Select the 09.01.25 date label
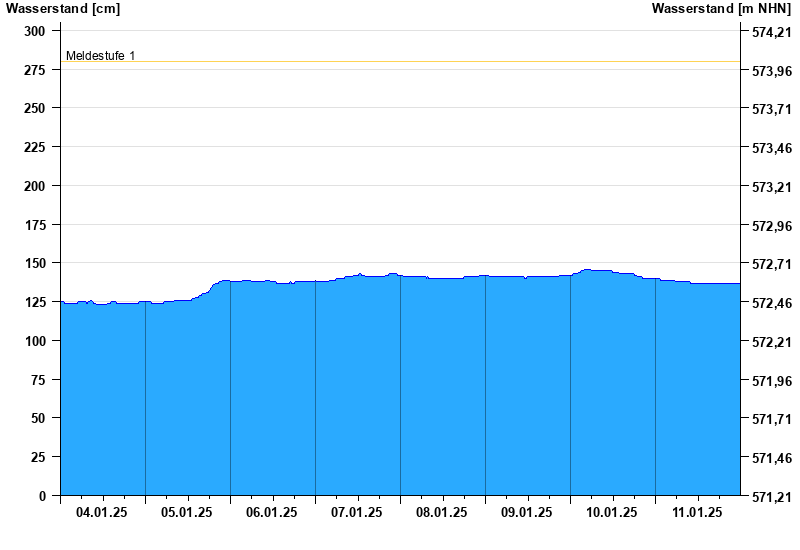This screenshot has height=550, width=800. pos(528,513)
